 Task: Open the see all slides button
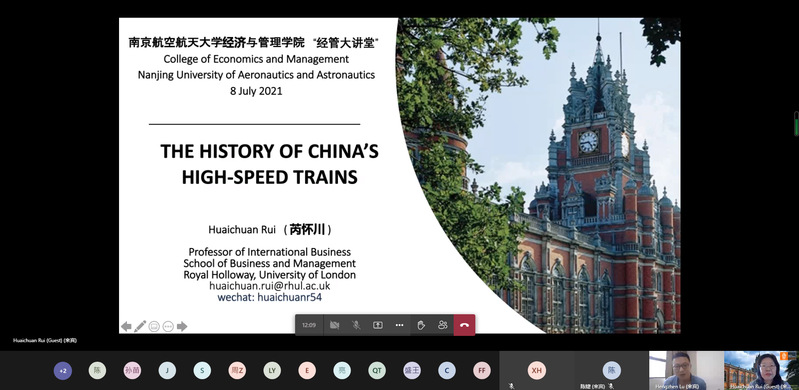pyautogui.click(x=154, y=326)
